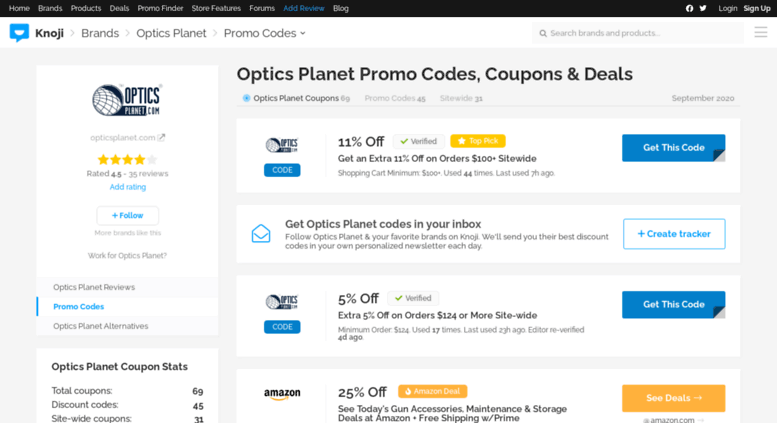Click the star rating in sidebar
Screen dimensions: 777x423
click(x=127, y=159)
